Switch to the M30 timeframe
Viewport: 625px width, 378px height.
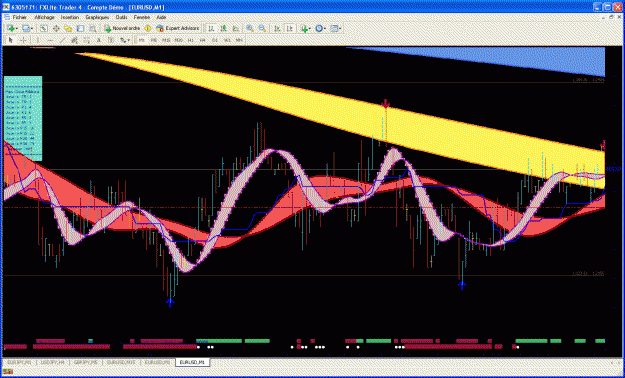coord(179,40)
